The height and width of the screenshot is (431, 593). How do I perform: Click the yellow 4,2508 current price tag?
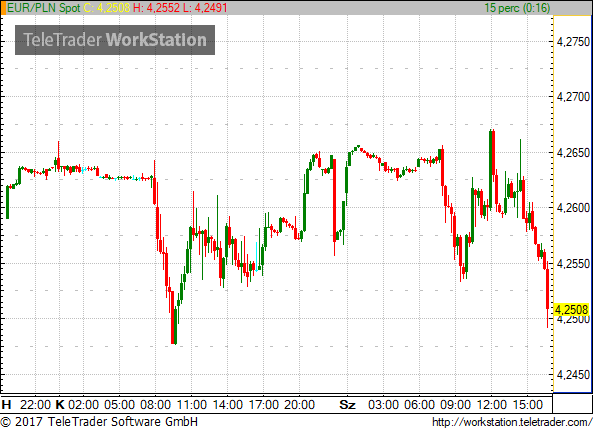point(571,310)
